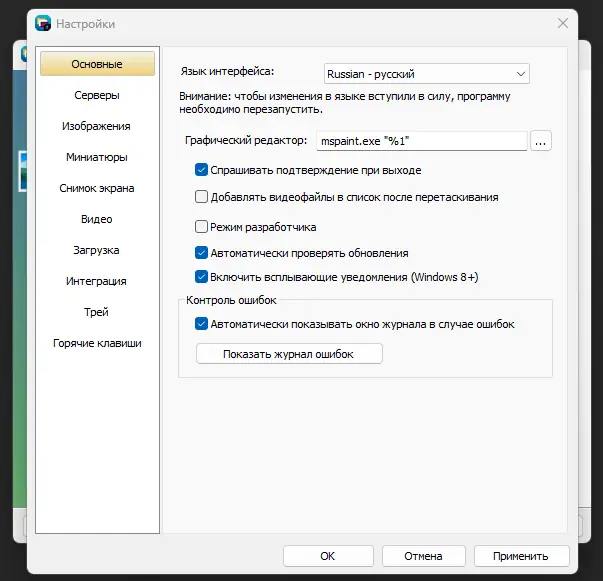Image resolution: width=603 pixels, height=581 pixels.
Task: Click the Графический редактор path field
Action: click(421, 141)
